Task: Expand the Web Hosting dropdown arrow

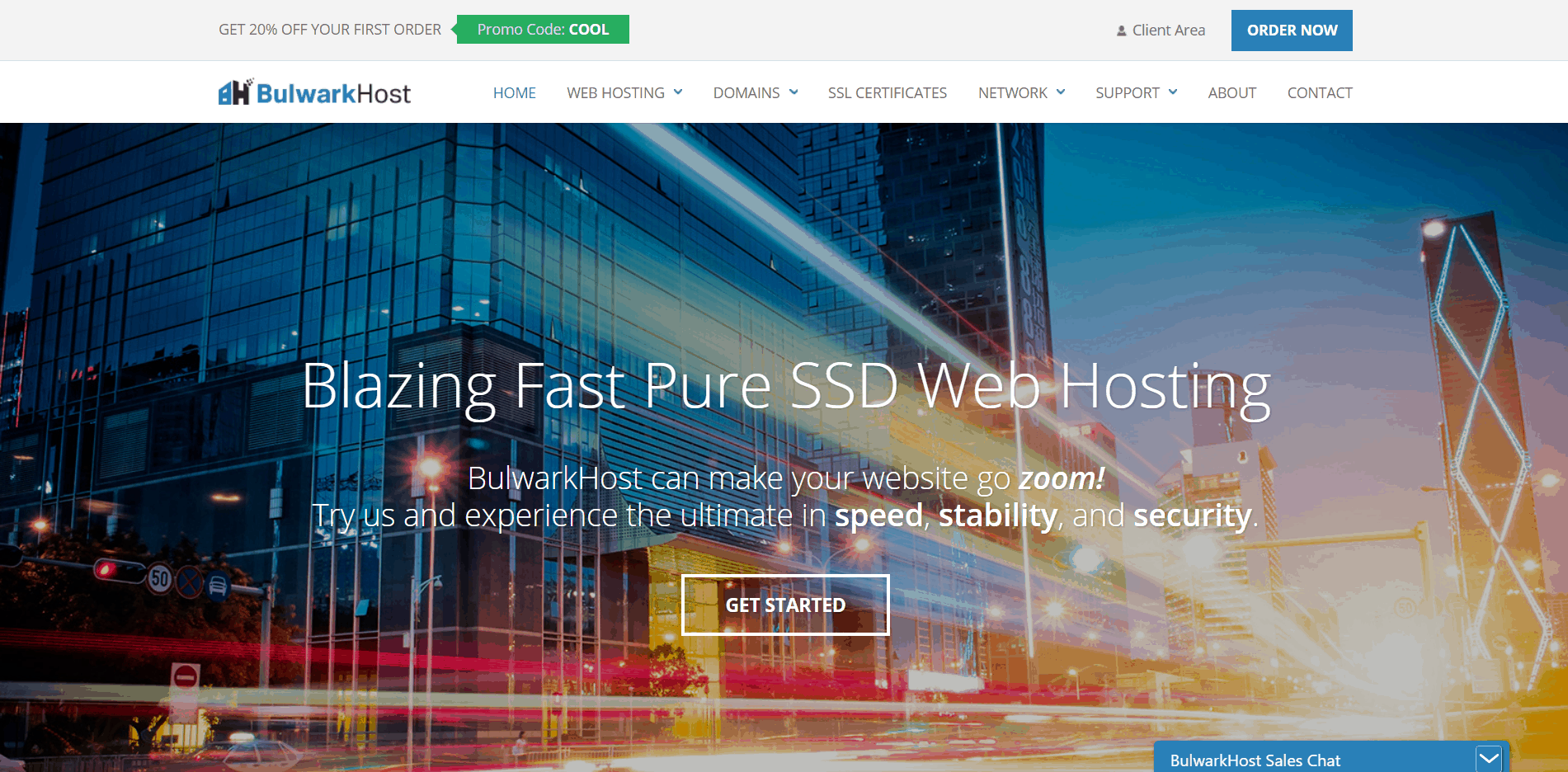Action: 678,92
